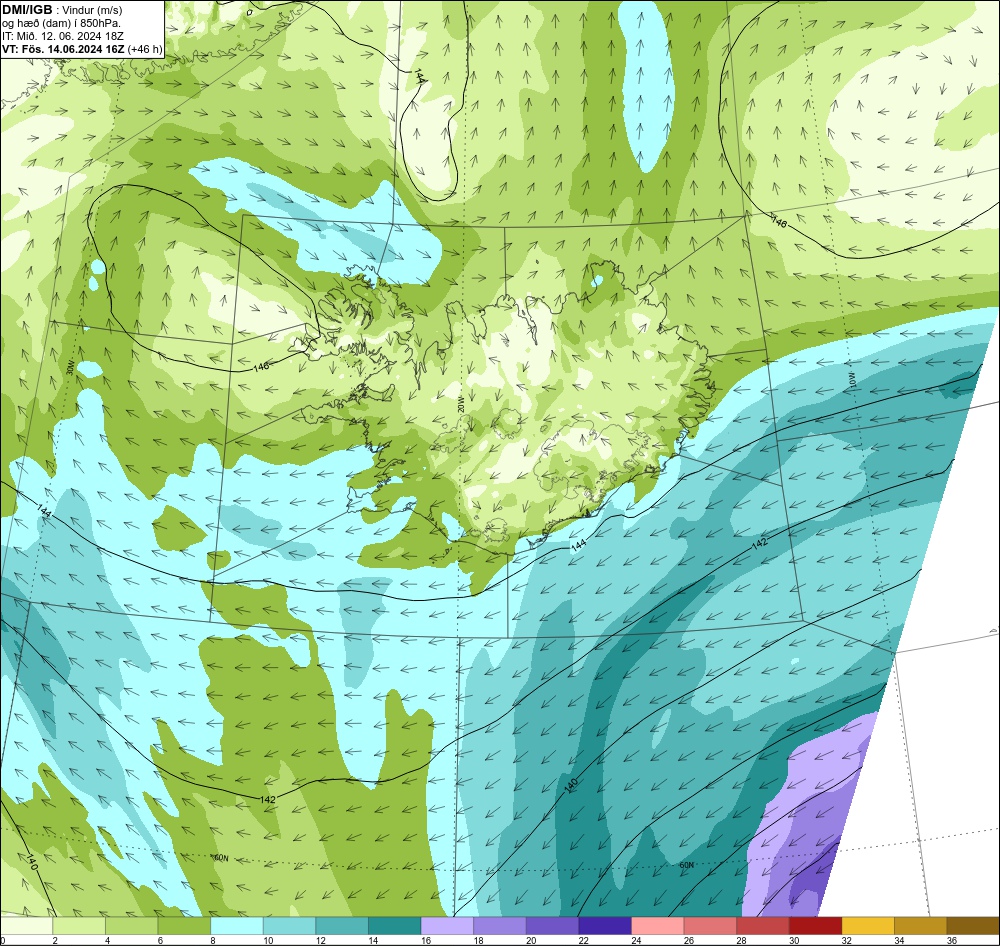Click the '146' contour label northeast of Iceland
The height and width of the screenshot is (946, 1000).
779,221
